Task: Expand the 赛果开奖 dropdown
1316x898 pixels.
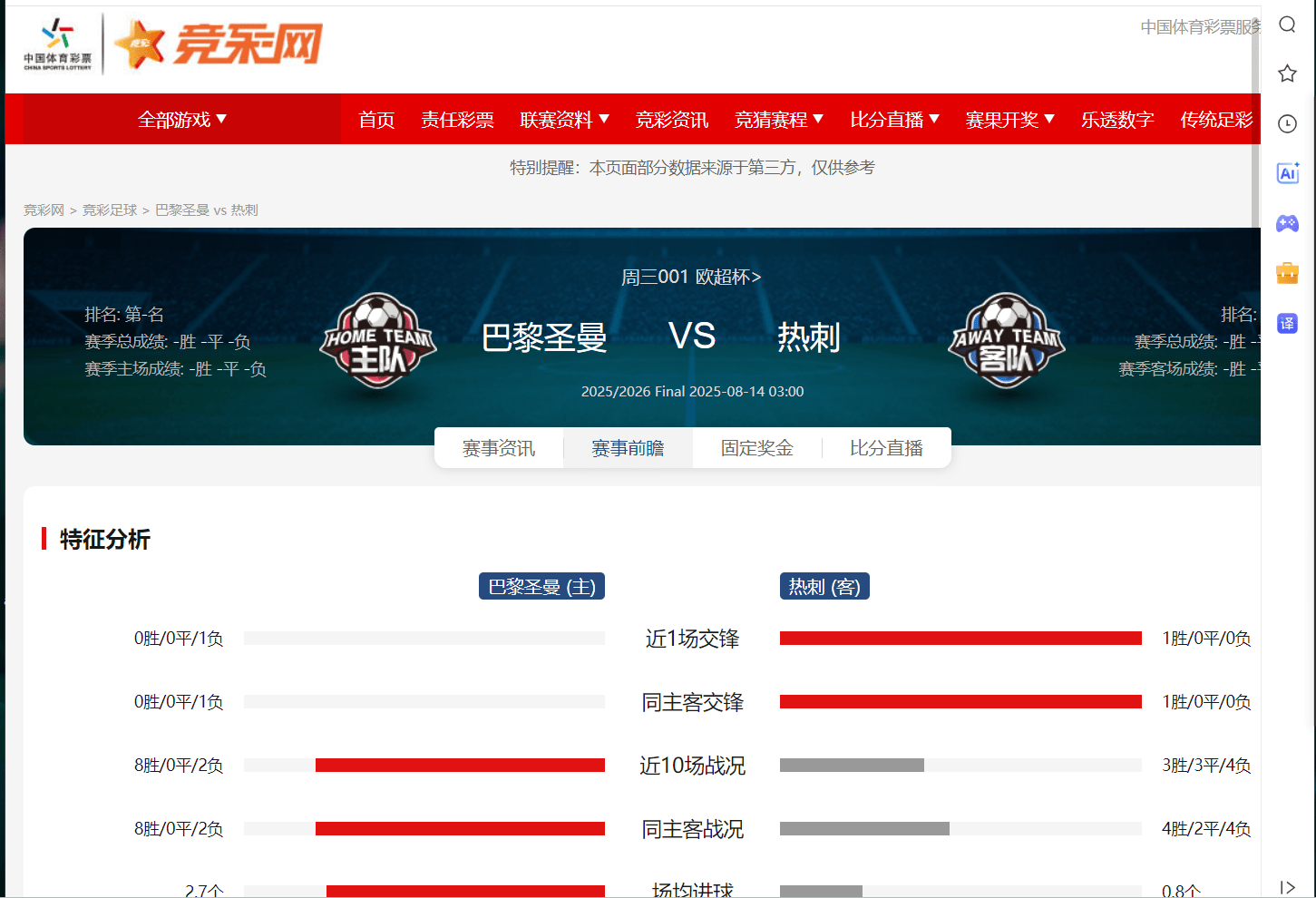Action: pos(1009,119)
